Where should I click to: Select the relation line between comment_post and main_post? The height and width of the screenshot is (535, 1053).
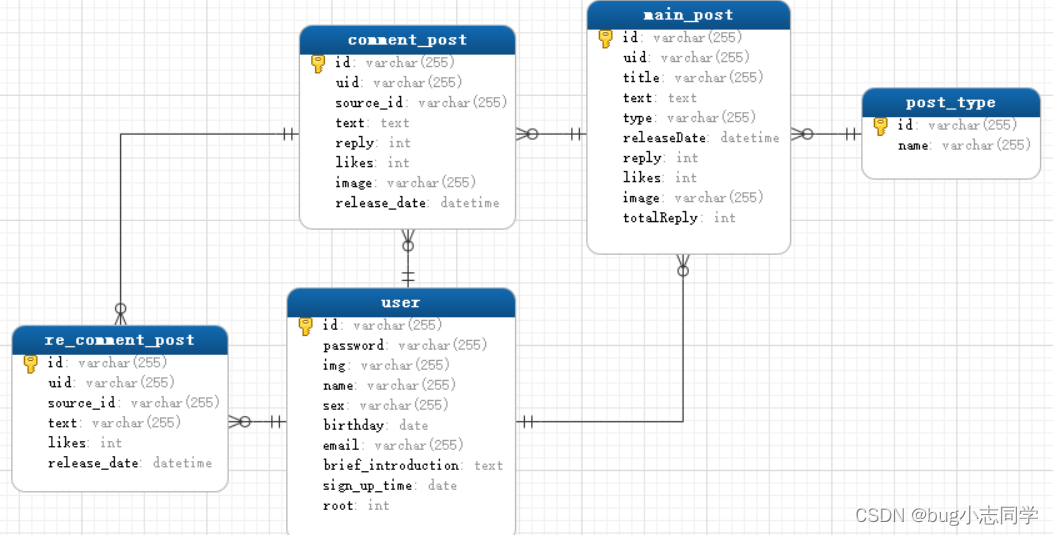tap(551, 134)
